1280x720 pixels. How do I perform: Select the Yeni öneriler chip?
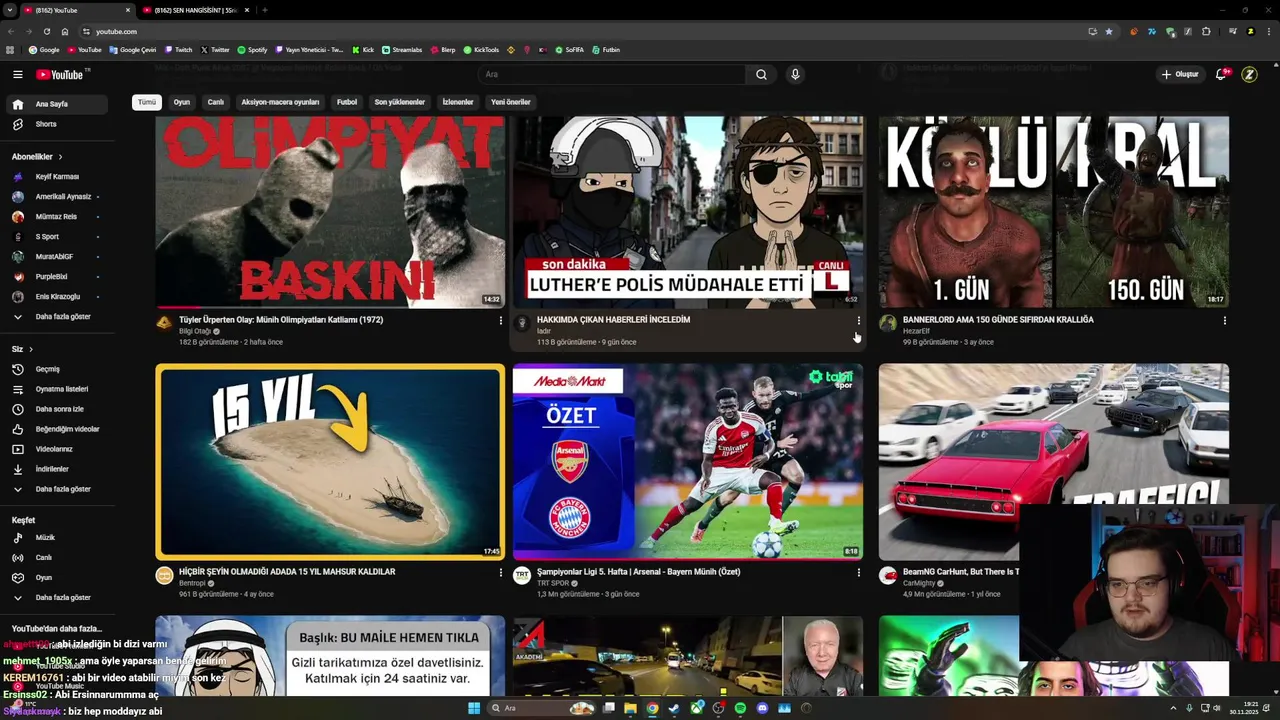point(511,102)
